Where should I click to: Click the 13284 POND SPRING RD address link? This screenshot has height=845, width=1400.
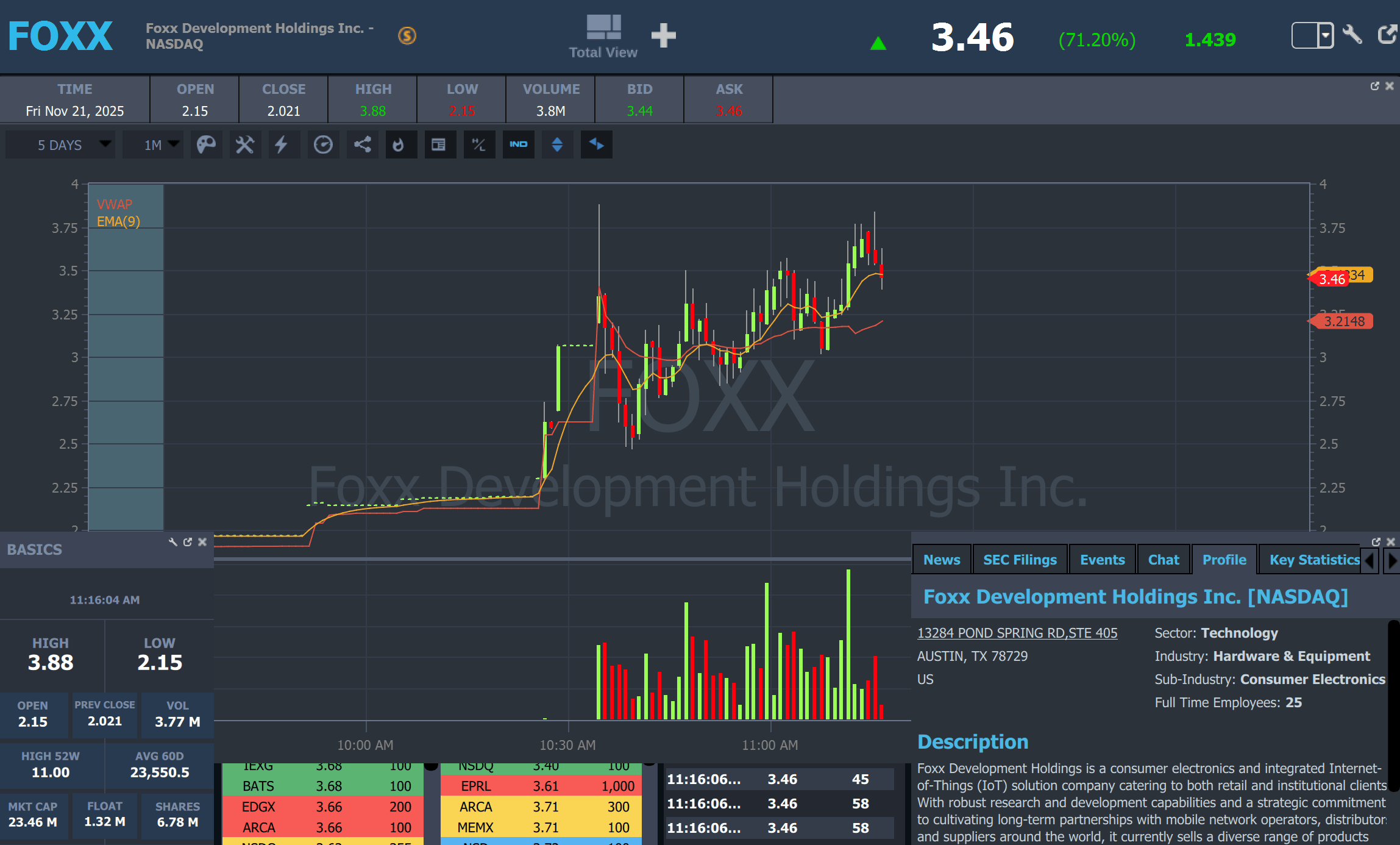(x=1017, y=633)
